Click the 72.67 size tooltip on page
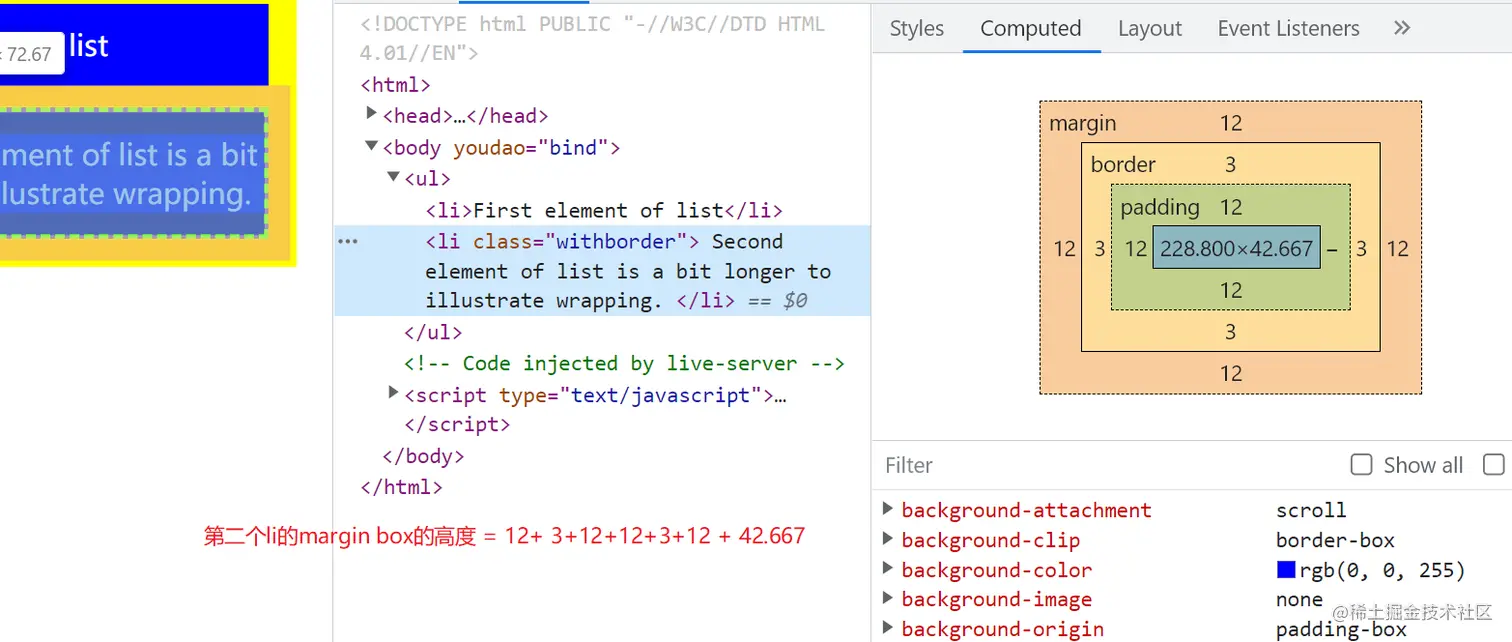This screenshot has height=642, width=1512. click(30, 53)
